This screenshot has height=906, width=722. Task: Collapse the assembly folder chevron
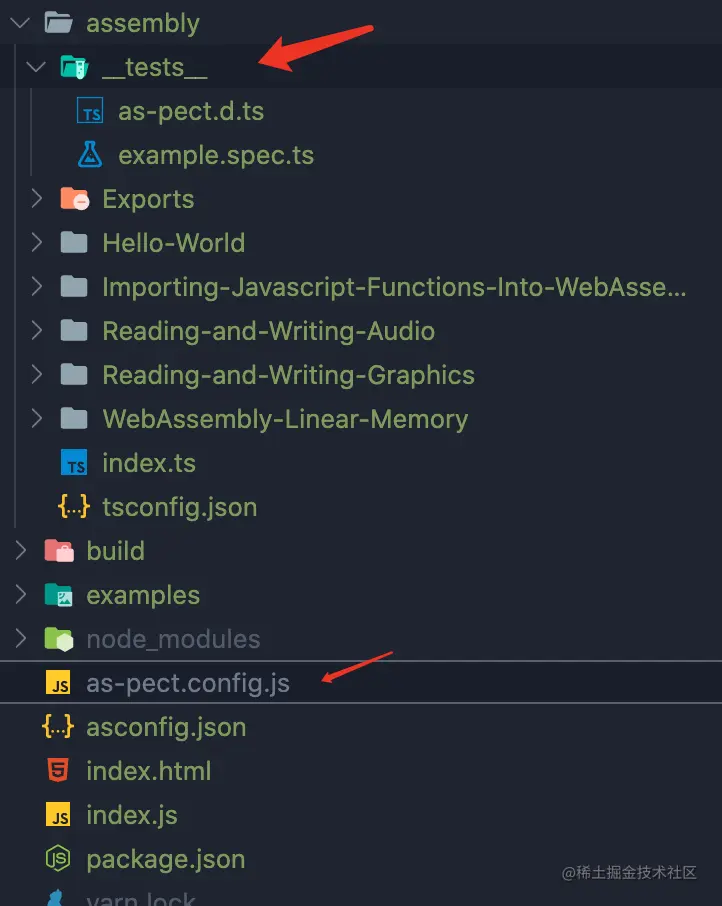pos(20,23)
